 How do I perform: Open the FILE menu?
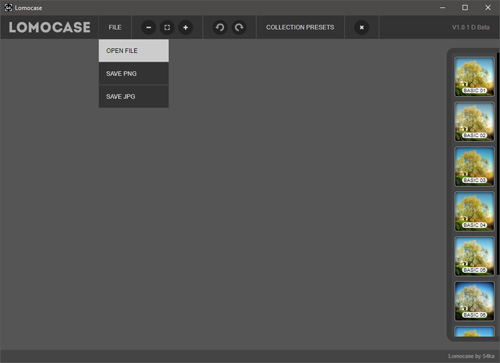[115, 27]
